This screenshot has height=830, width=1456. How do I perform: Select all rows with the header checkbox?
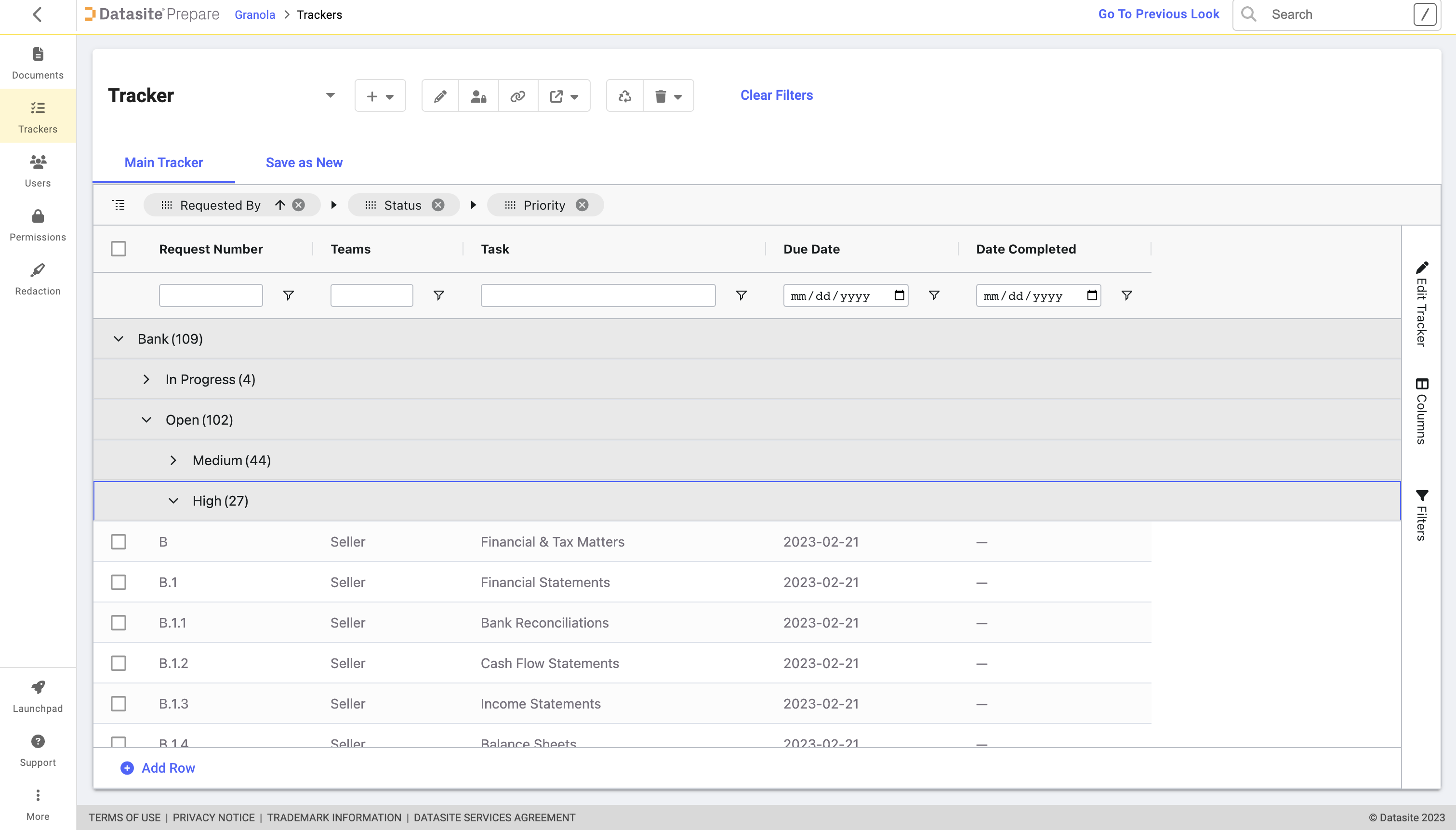click(x=119, y=249)
